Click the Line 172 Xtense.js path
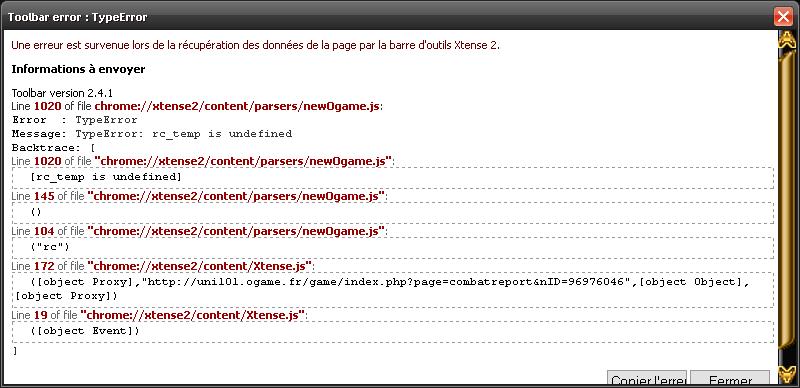The width and height of the screenshot is (800, 388). coord(199,266)
